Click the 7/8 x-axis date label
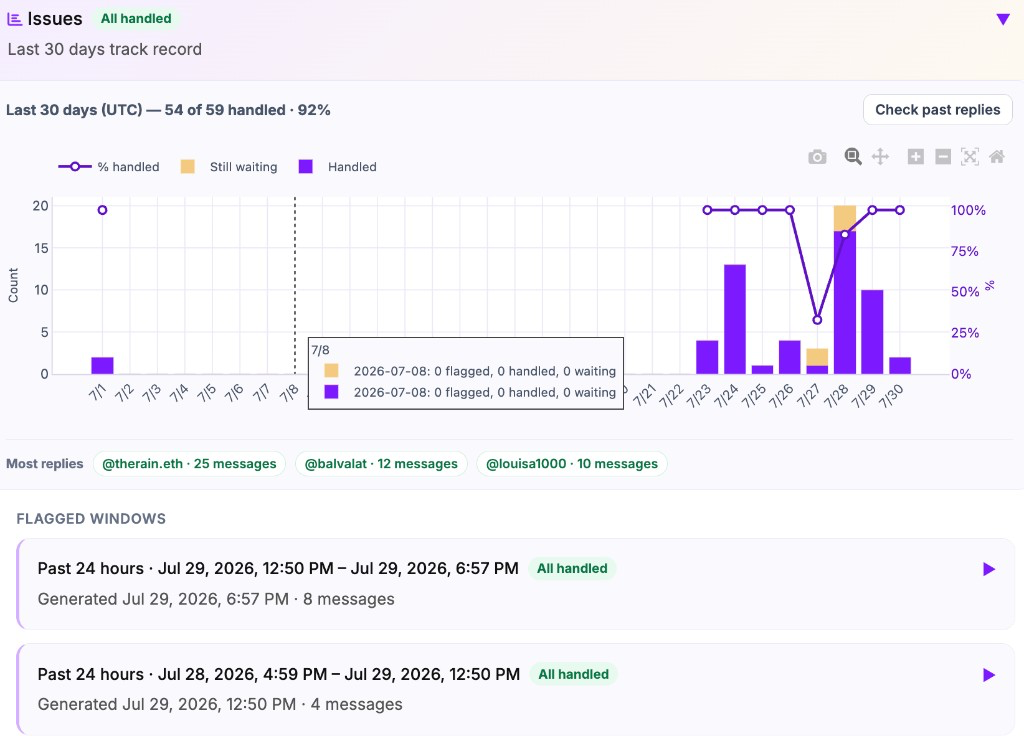 289,394
